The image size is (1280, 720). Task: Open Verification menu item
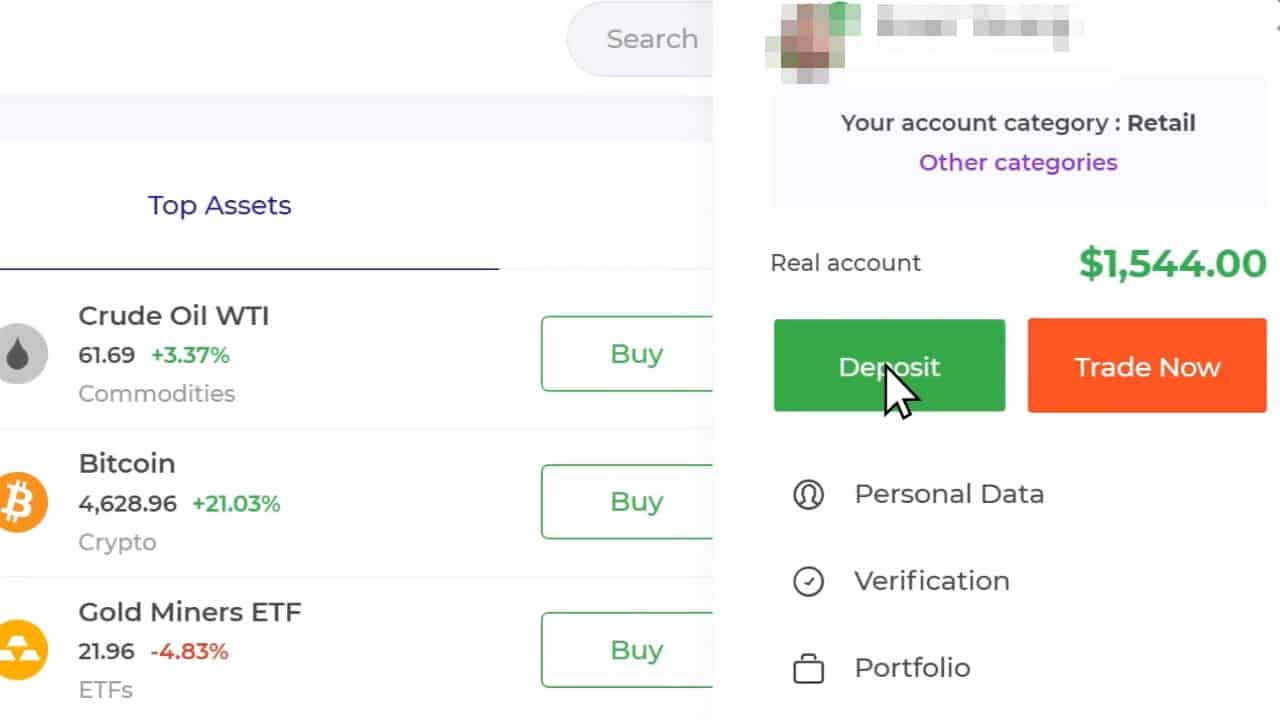click(931, 581)
